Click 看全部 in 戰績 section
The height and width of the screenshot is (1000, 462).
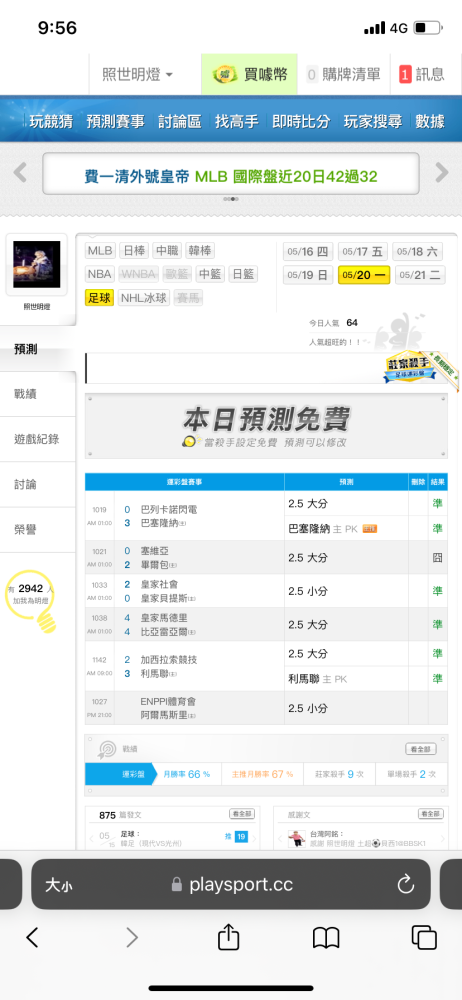[x=421, y=749]
